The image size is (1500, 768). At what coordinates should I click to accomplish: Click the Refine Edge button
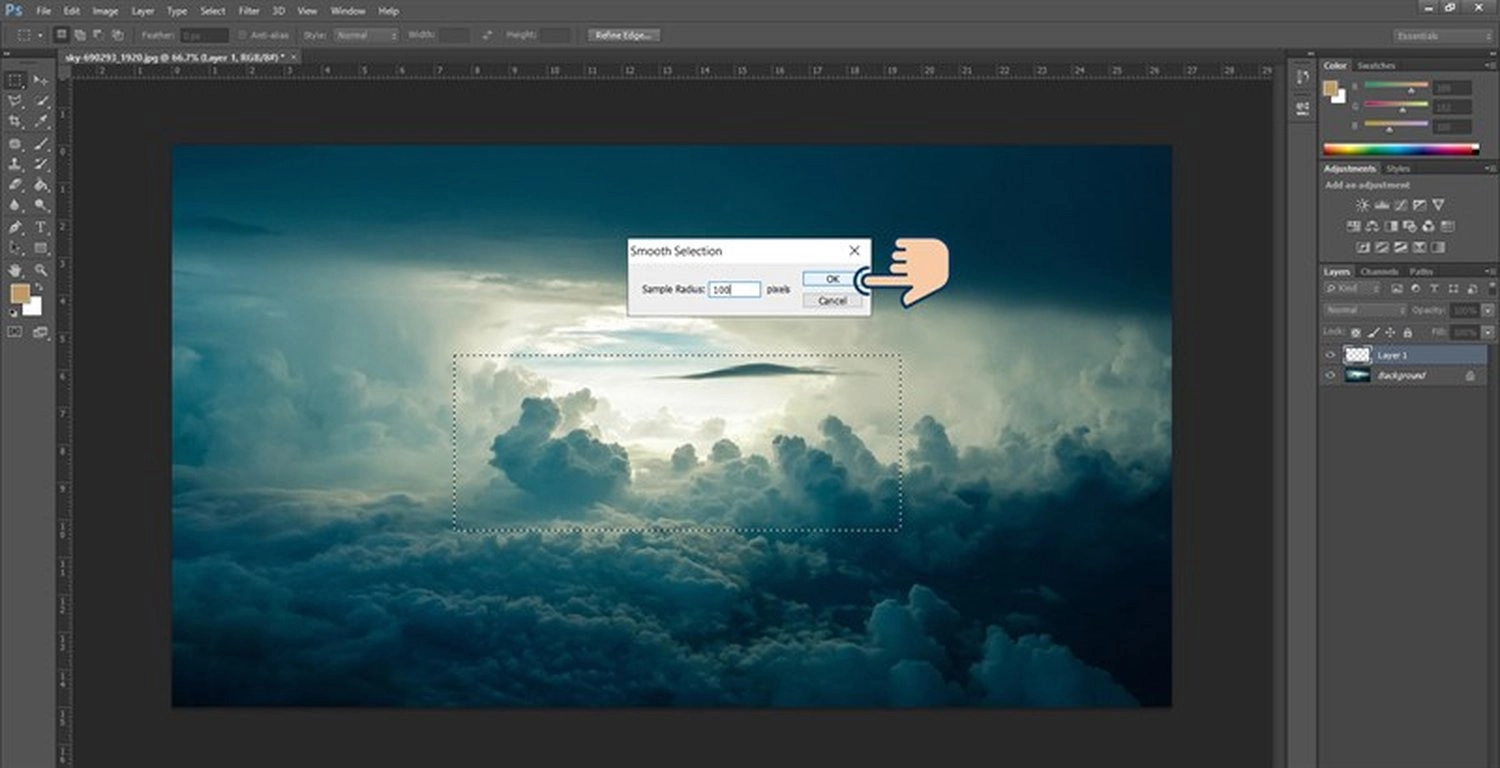pyautogui.click(x=624, y=35)
